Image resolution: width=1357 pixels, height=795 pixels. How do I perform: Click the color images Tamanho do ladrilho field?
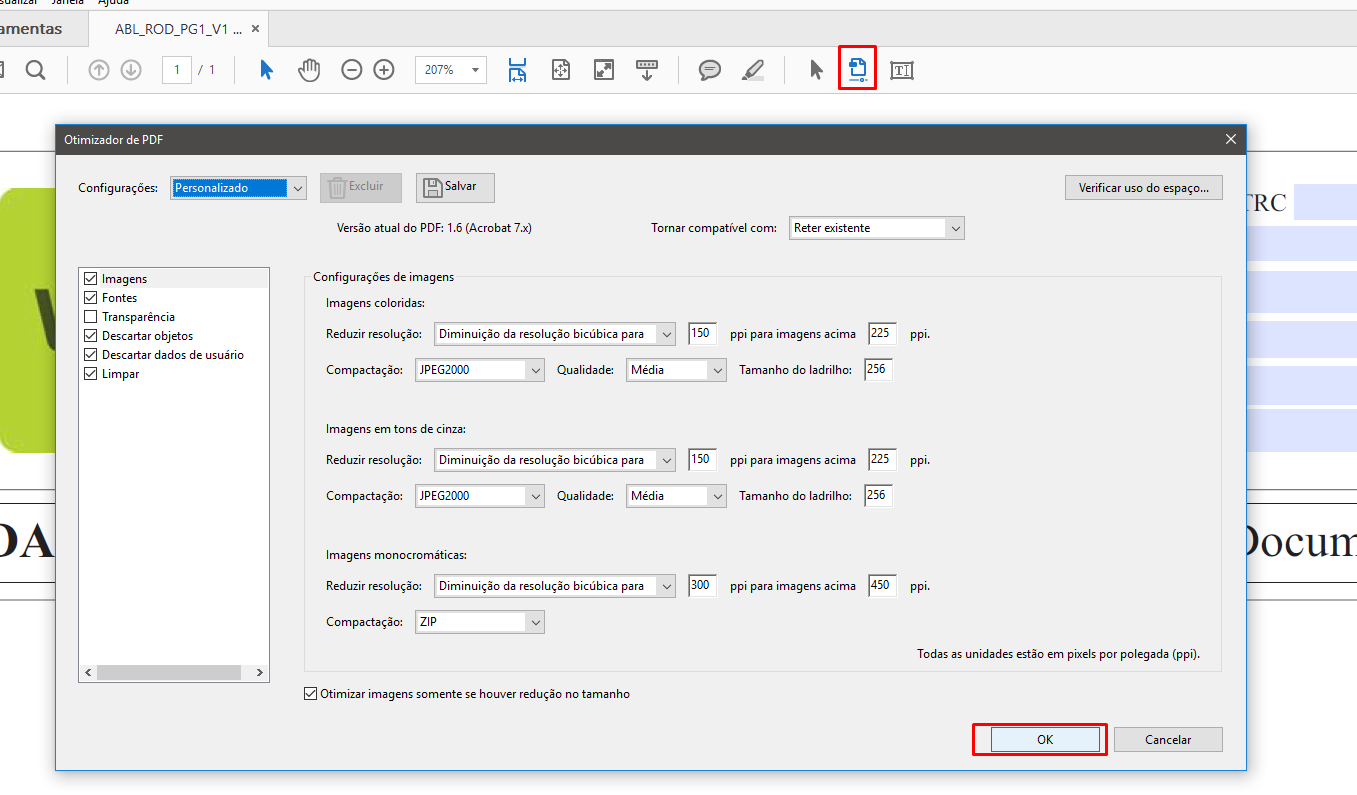pyautogui.click(x=879, y=370)
